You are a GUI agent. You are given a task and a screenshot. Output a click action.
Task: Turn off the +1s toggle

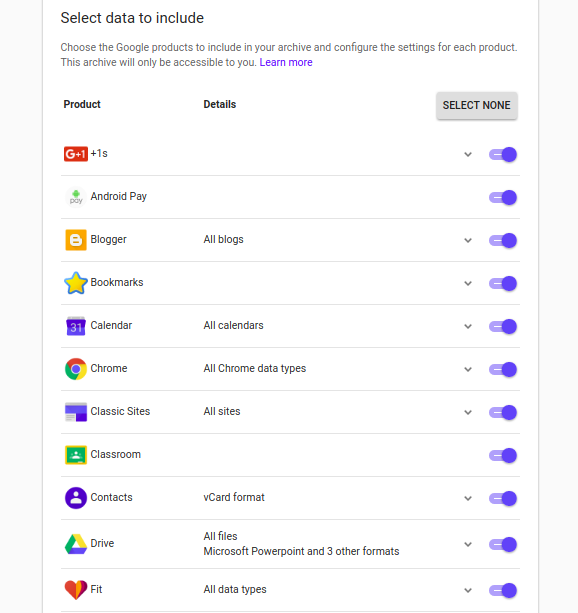pos(503,154)
